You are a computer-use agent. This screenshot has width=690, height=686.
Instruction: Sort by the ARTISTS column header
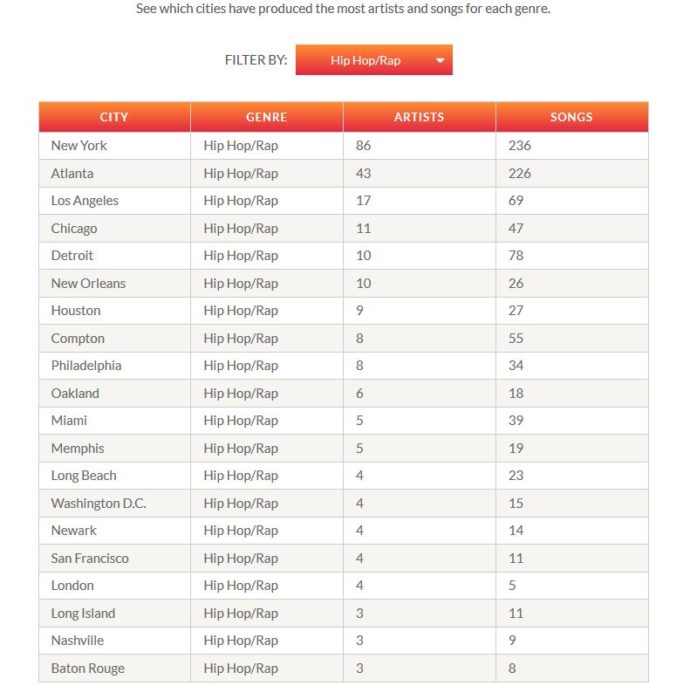point(419,117)
